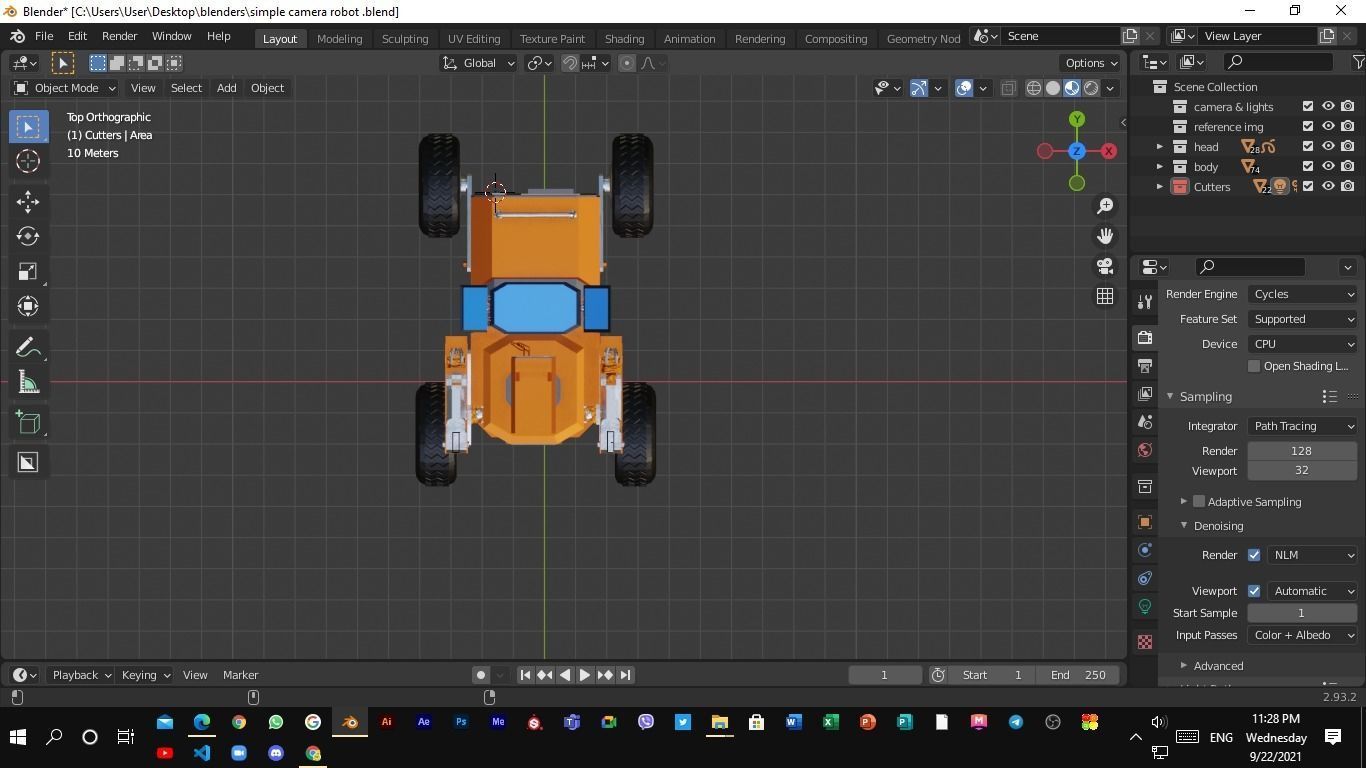This screenshot has height=768, width=1366.
Task: Select the Cursor tool in the viewport toolbar
Action: [x=28, y=161]
